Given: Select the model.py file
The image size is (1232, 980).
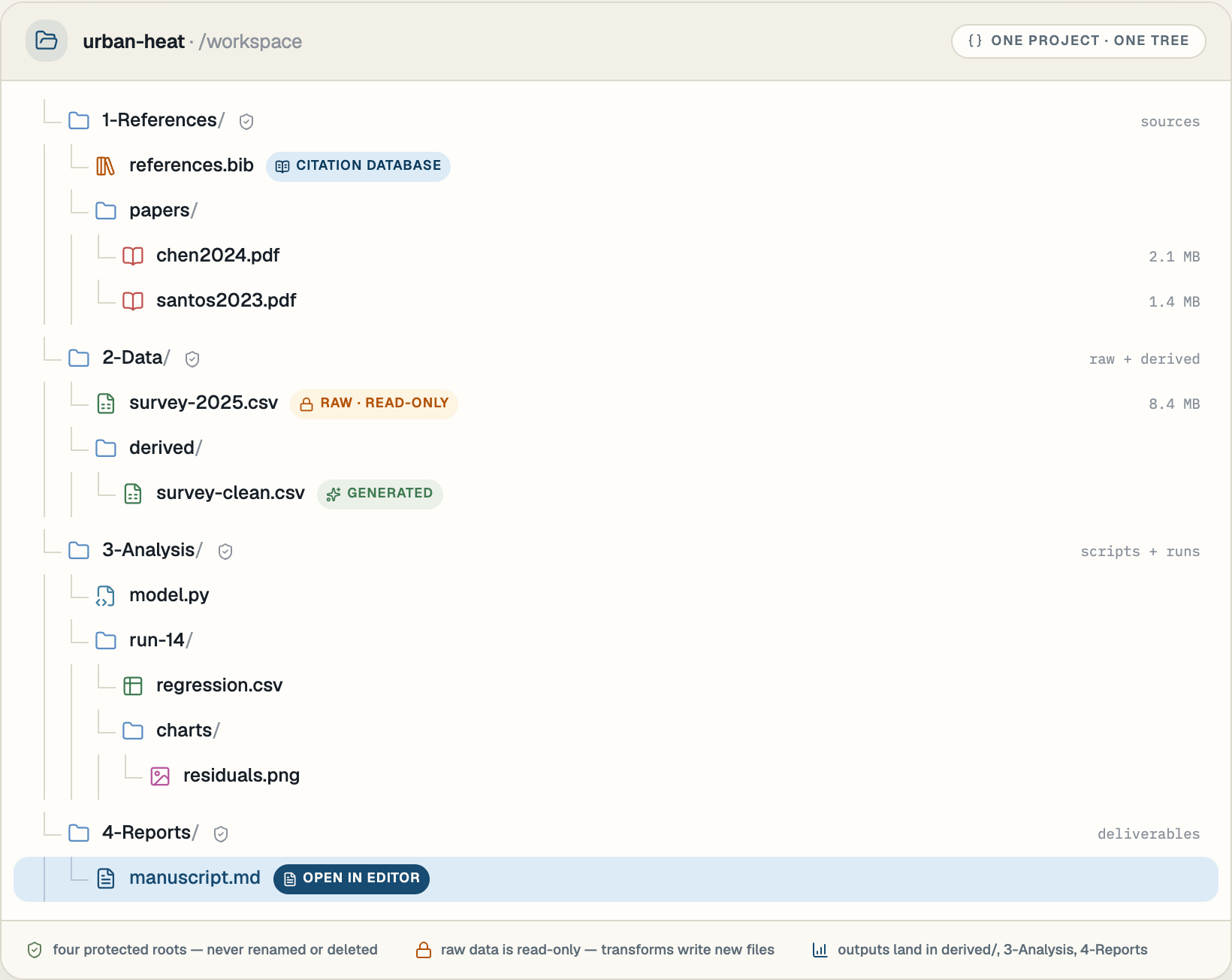Looking at the screenshot, I should 169,595.
